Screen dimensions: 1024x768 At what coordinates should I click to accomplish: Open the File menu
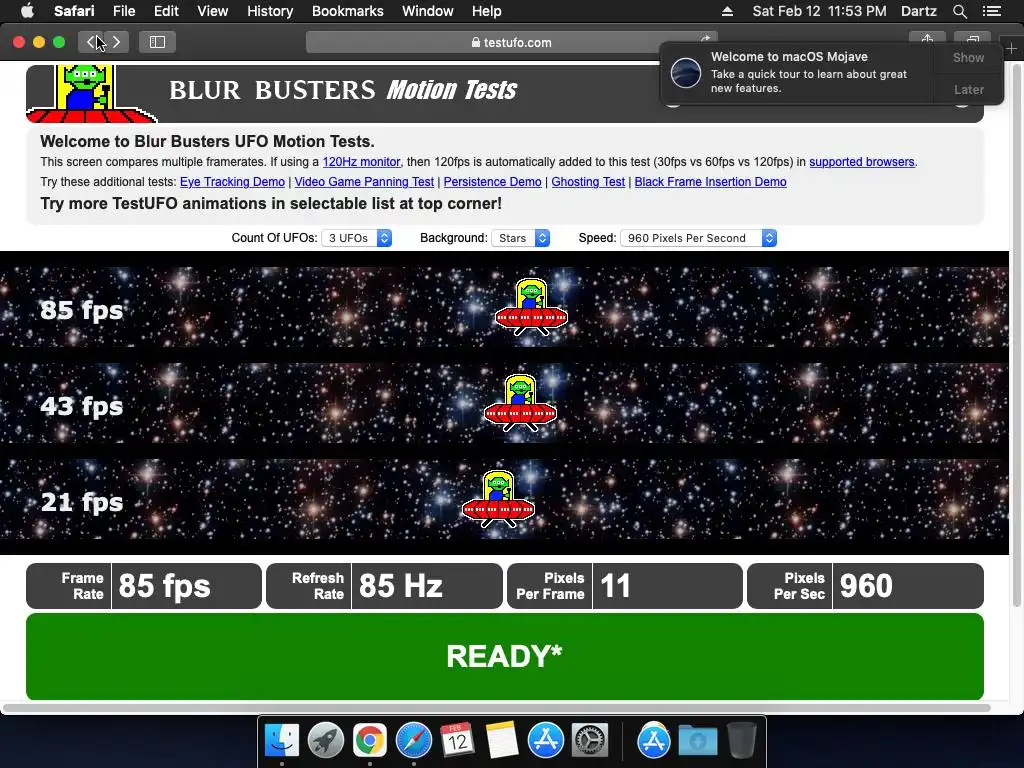[124, 11]
